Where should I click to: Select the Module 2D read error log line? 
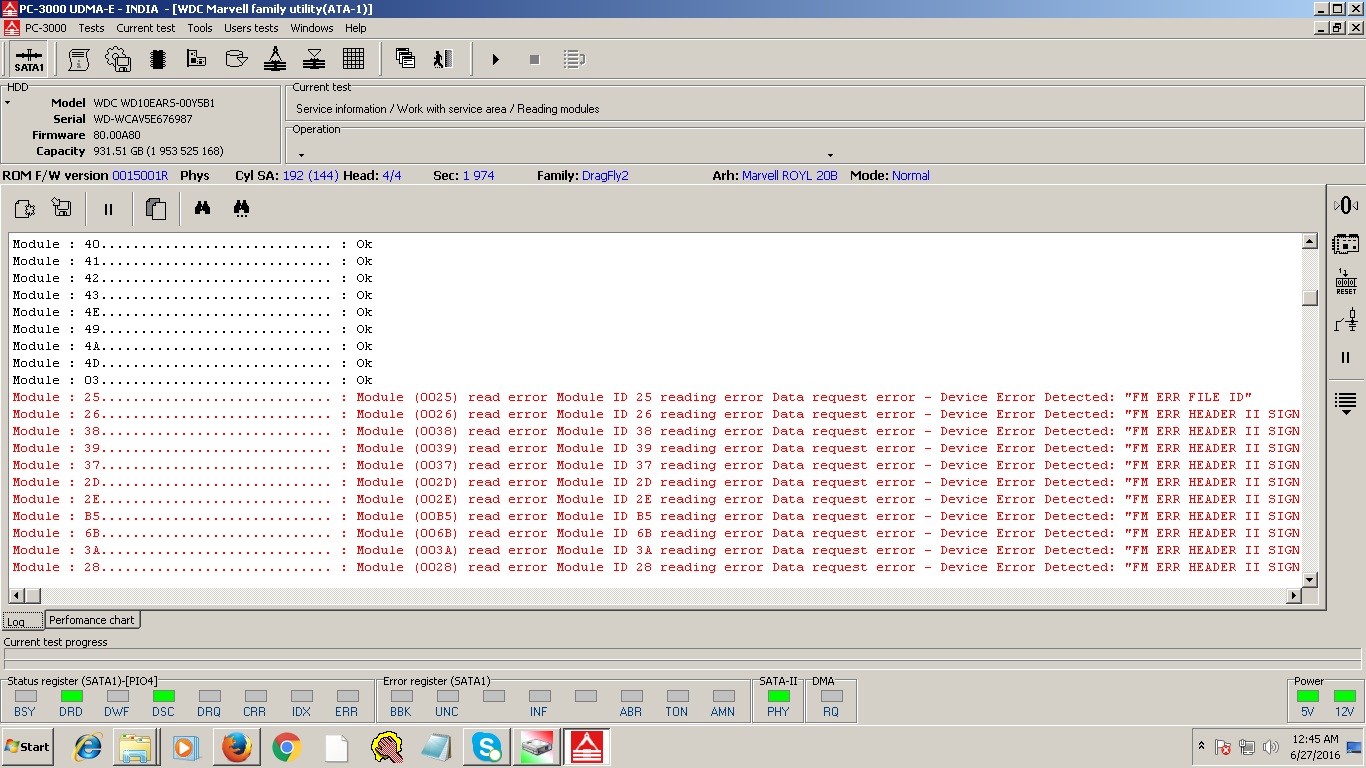(x=655, y=482)
